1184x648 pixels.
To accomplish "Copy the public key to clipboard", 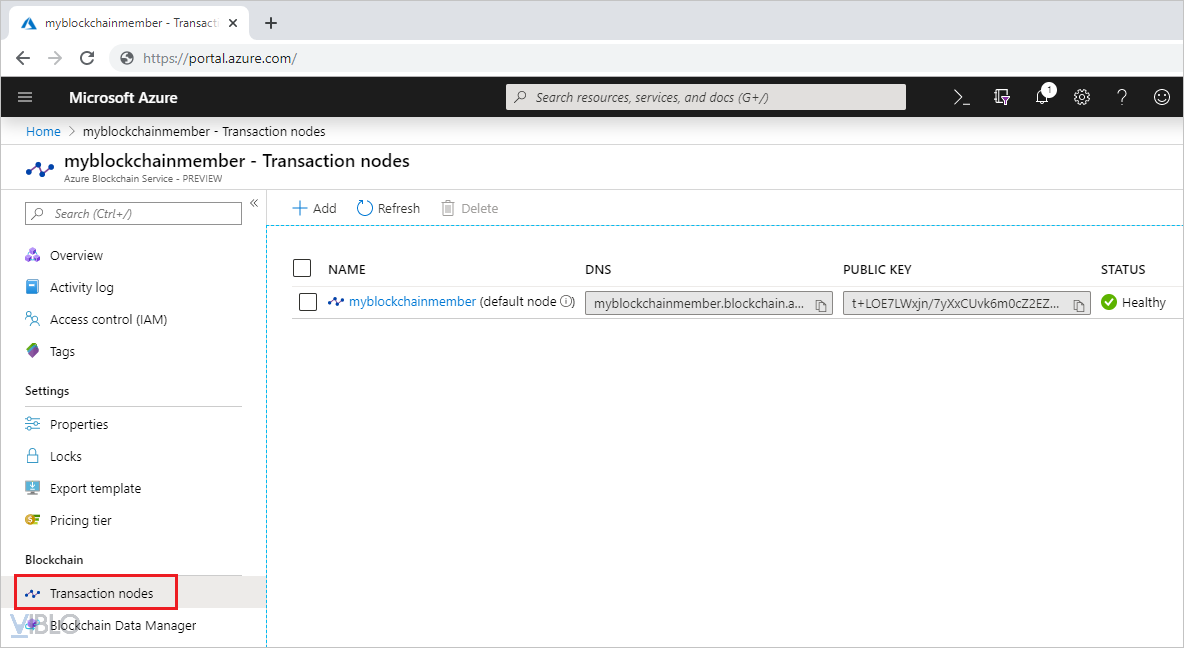I will (x=1079, y=305).
